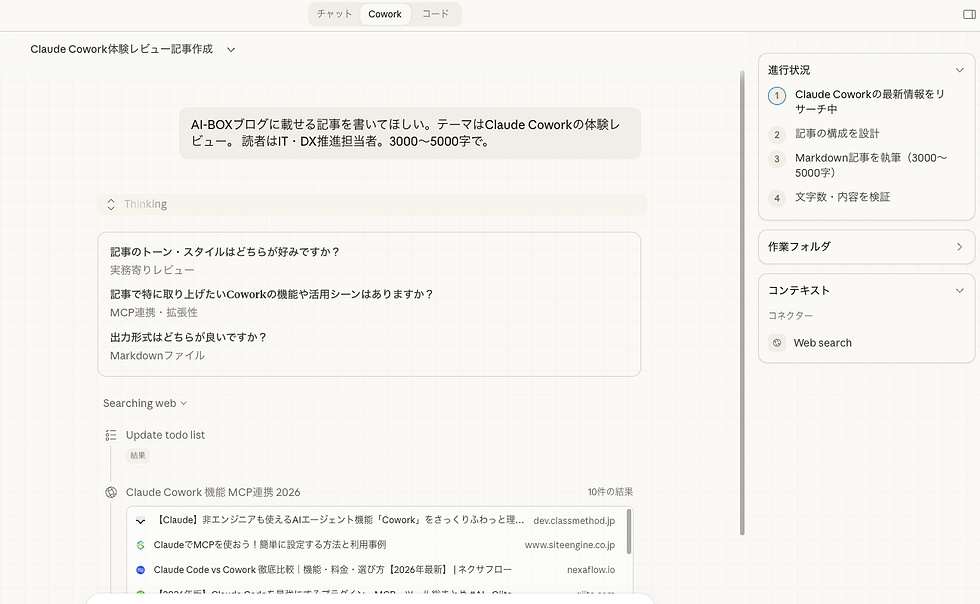Collapse the 進行状況 panel

(959, 70)
